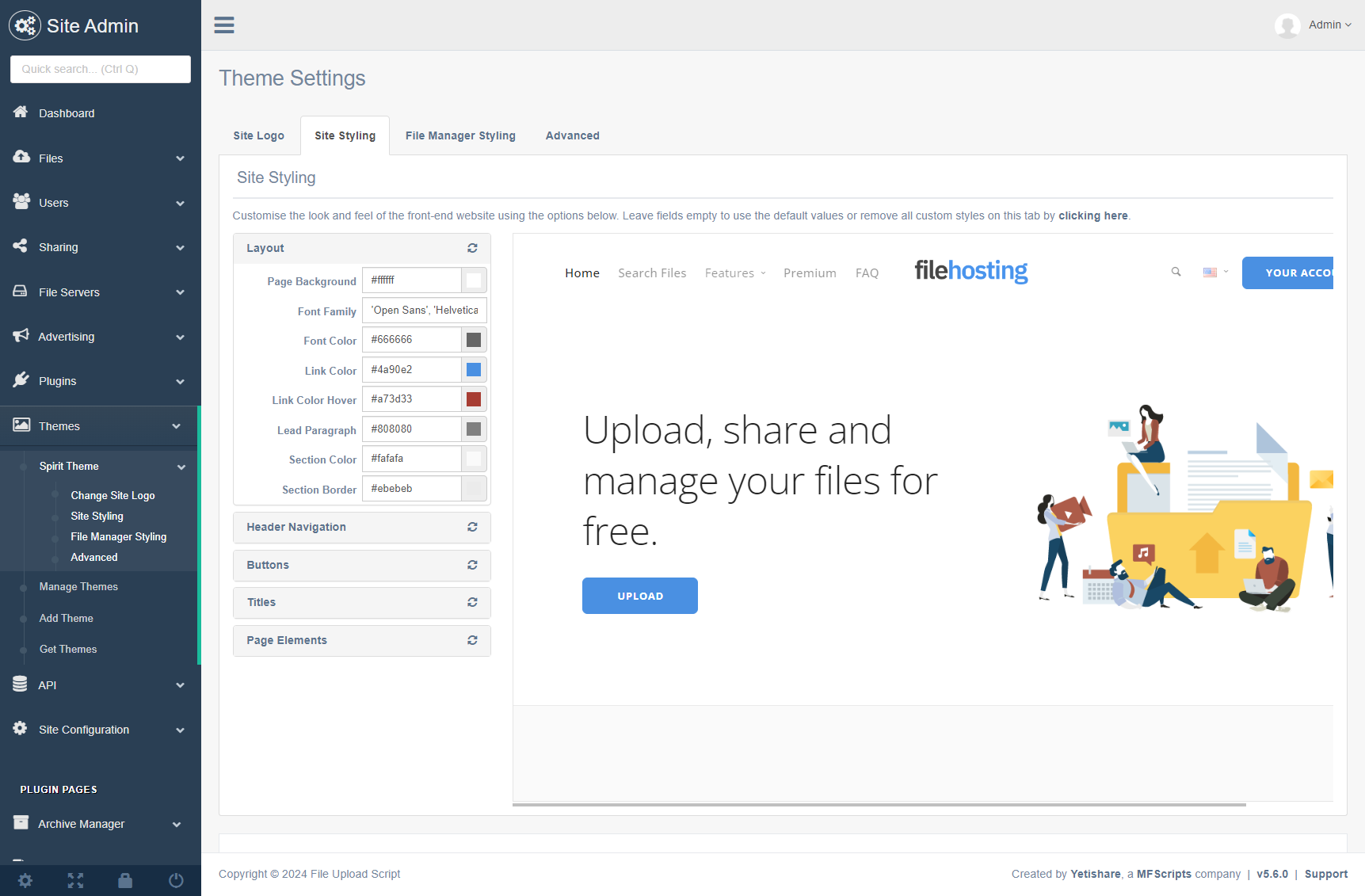Viewport: 1365px width, 896px height.
Task: Click search magnifier icon in site preview
Action: pos(1176,272)
